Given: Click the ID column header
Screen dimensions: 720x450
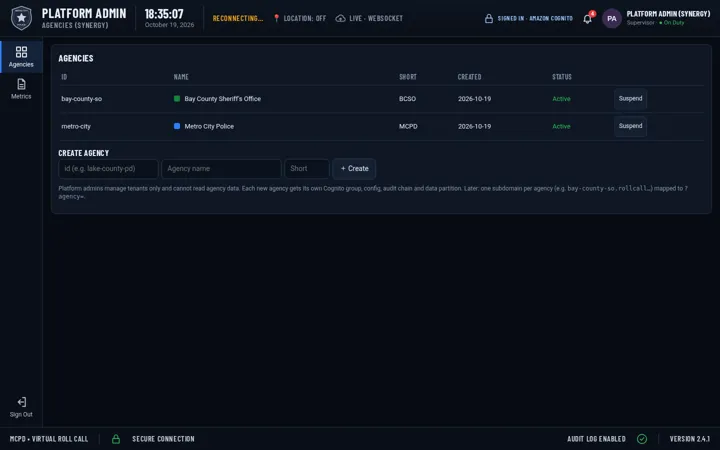Looking at the screenshot, I should pos(64,77).
